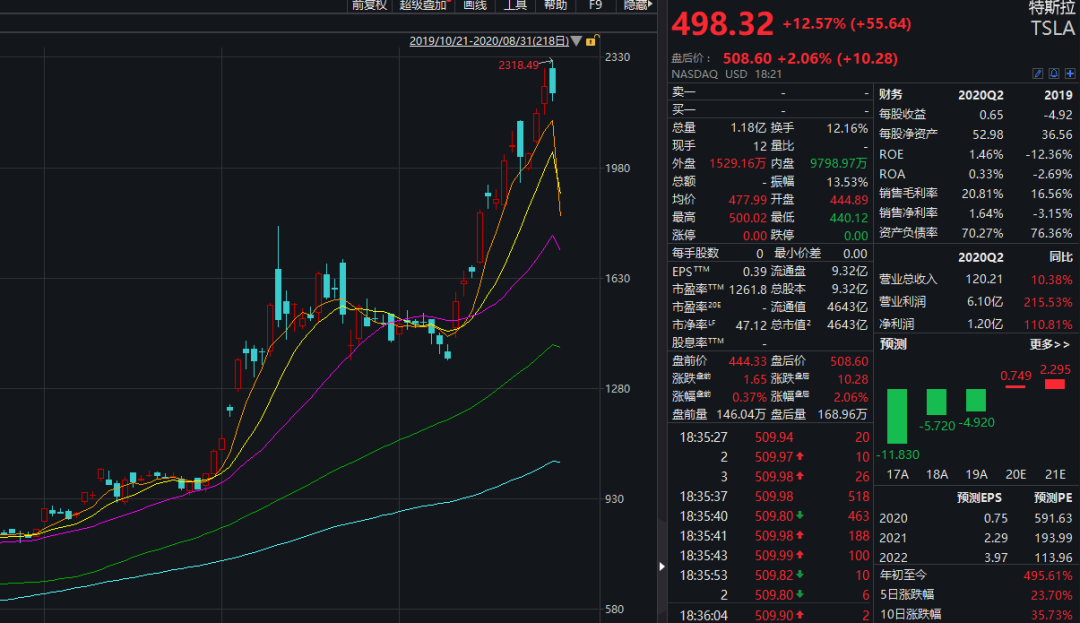The image size is (1080, 623).
Task: Click the blue plus add-to-watchlist icon
Action: [x=1070, y=74]
